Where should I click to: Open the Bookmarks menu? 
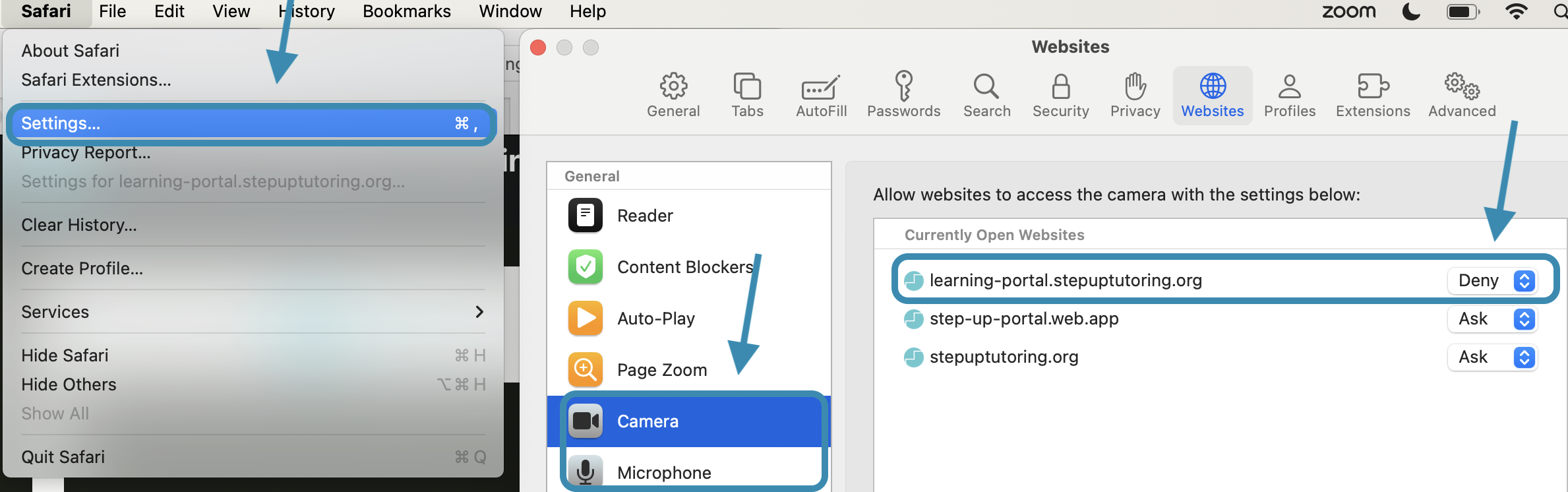click(407, 11)
